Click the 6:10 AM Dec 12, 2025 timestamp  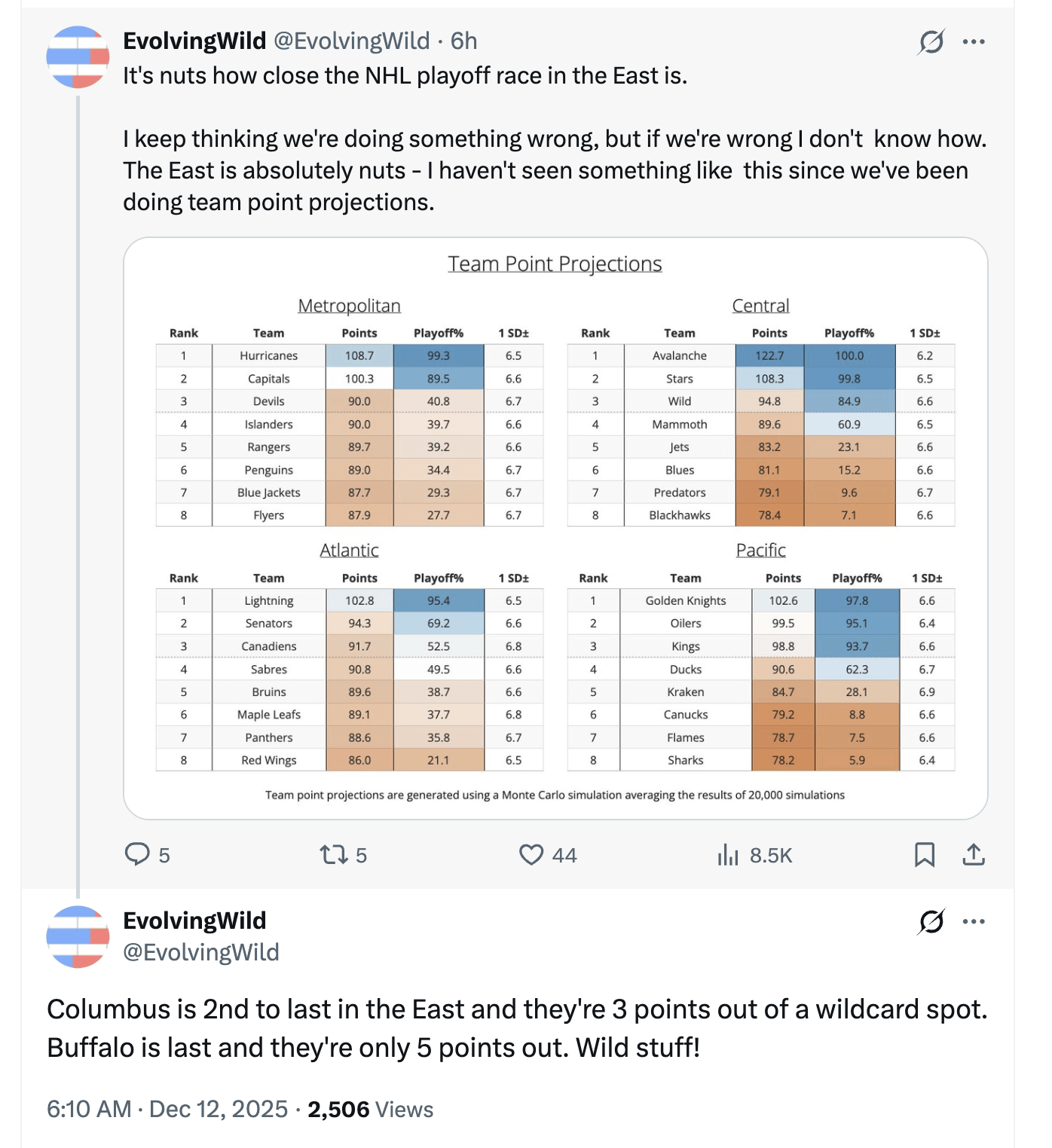tap(167, 1109)
